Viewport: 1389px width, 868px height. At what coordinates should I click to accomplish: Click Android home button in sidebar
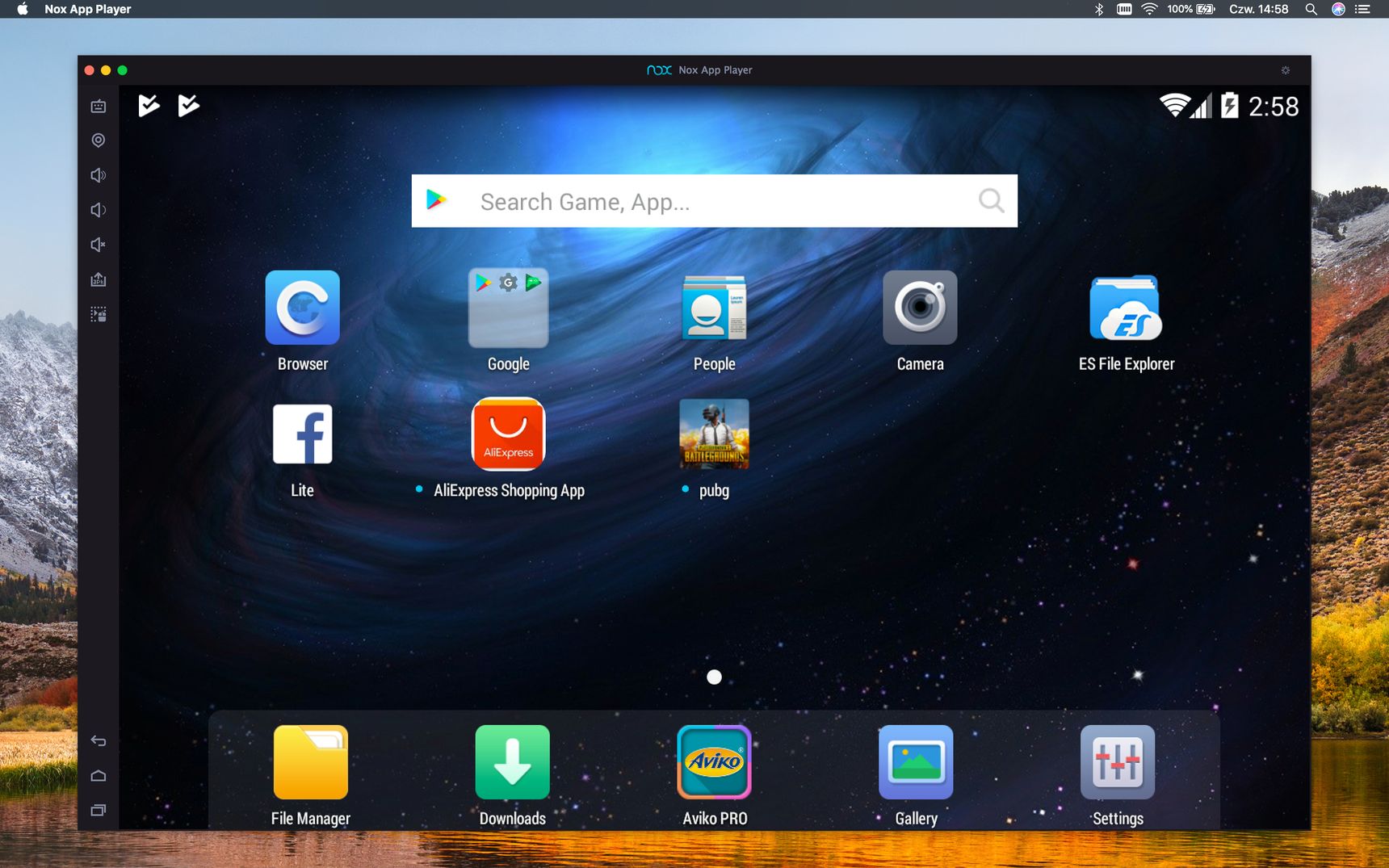click(x=99, y=775)
